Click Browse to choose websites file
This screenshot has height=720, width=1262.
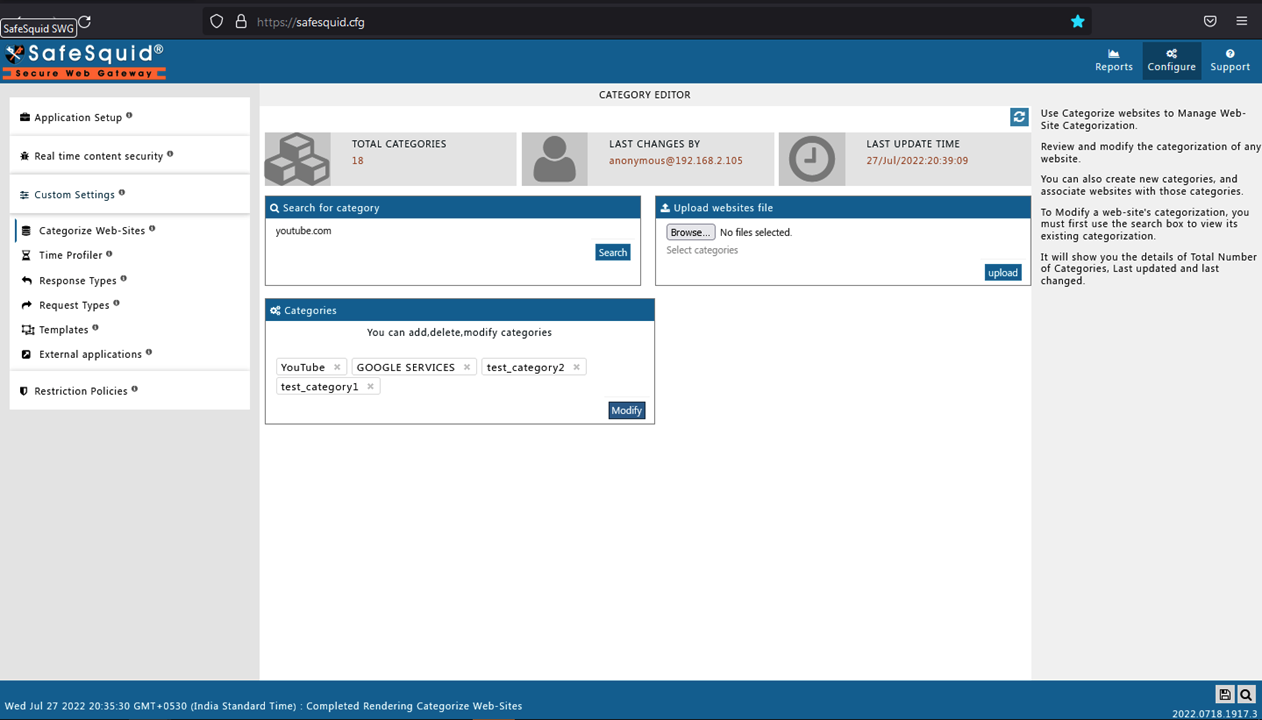click(x=690, y=232)
